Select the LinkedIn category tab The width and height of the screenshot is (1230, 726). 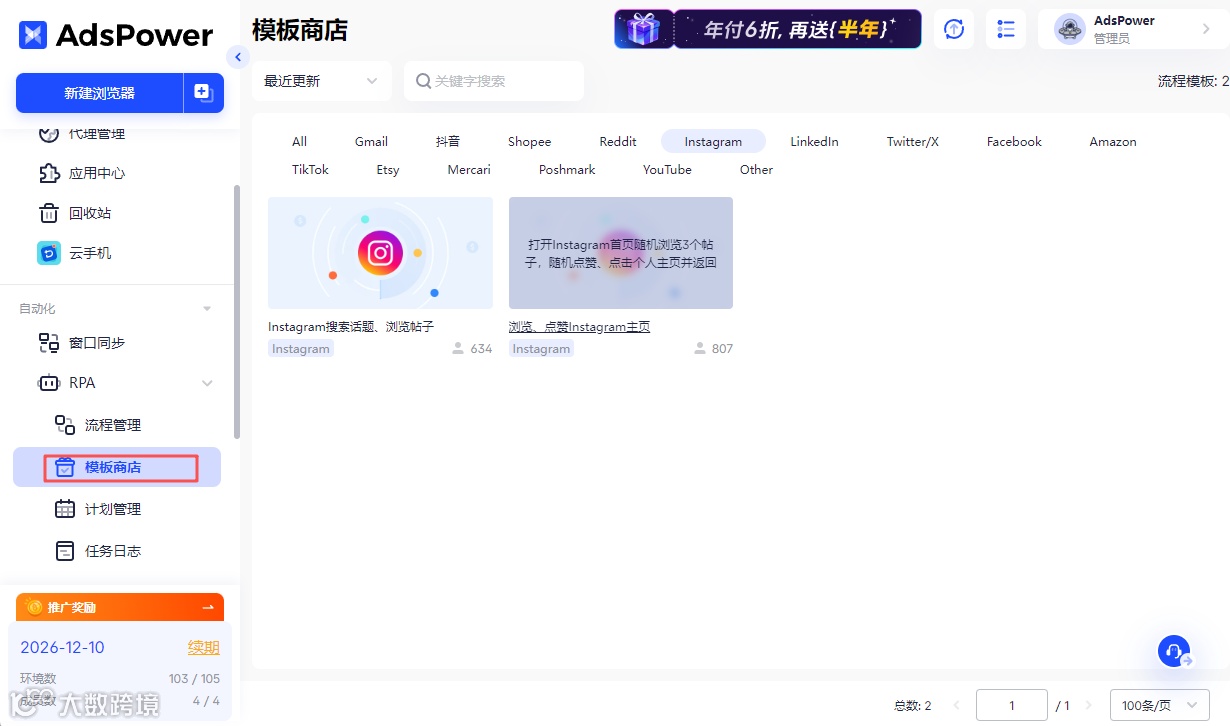(814, 141)
